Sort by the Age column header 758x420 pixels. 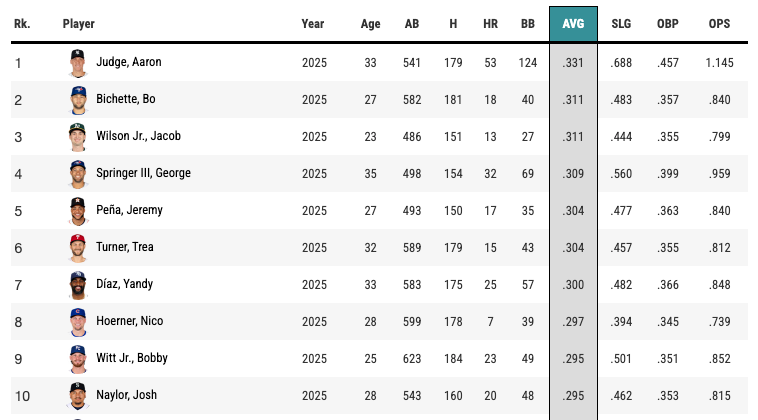[370, 24]
